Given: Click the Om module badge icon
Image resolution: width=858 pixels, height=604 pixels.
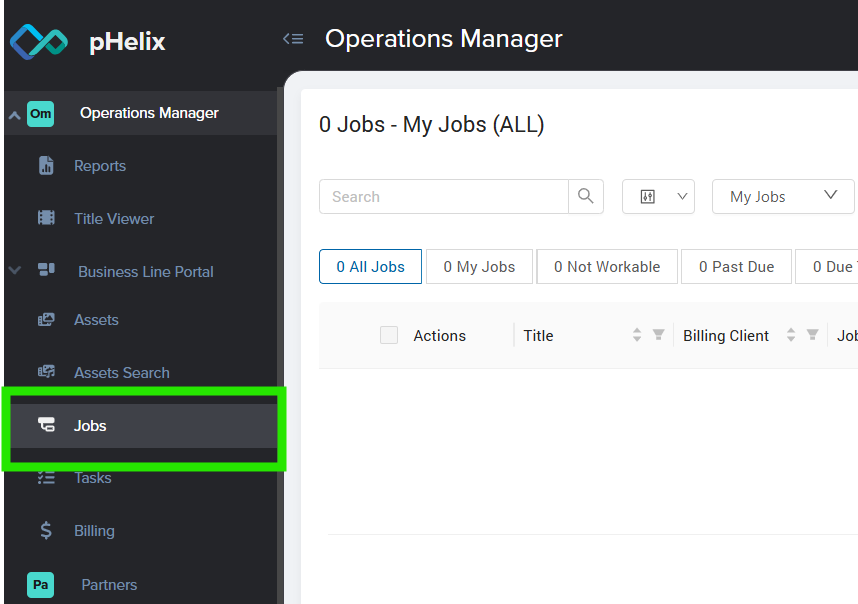Looking at the screenshot, I should [x=40, y=114].
